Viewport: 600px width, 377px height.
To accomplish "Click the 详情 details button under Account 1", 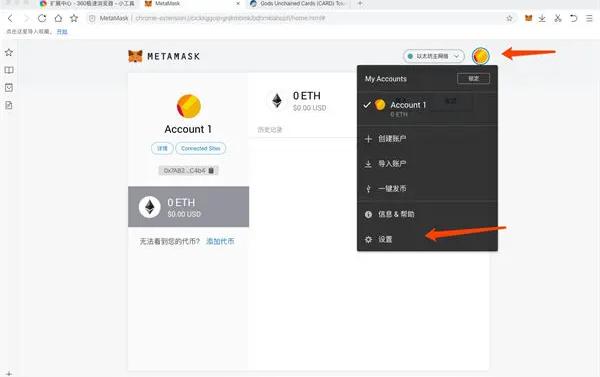I will (x=162, y=148).
